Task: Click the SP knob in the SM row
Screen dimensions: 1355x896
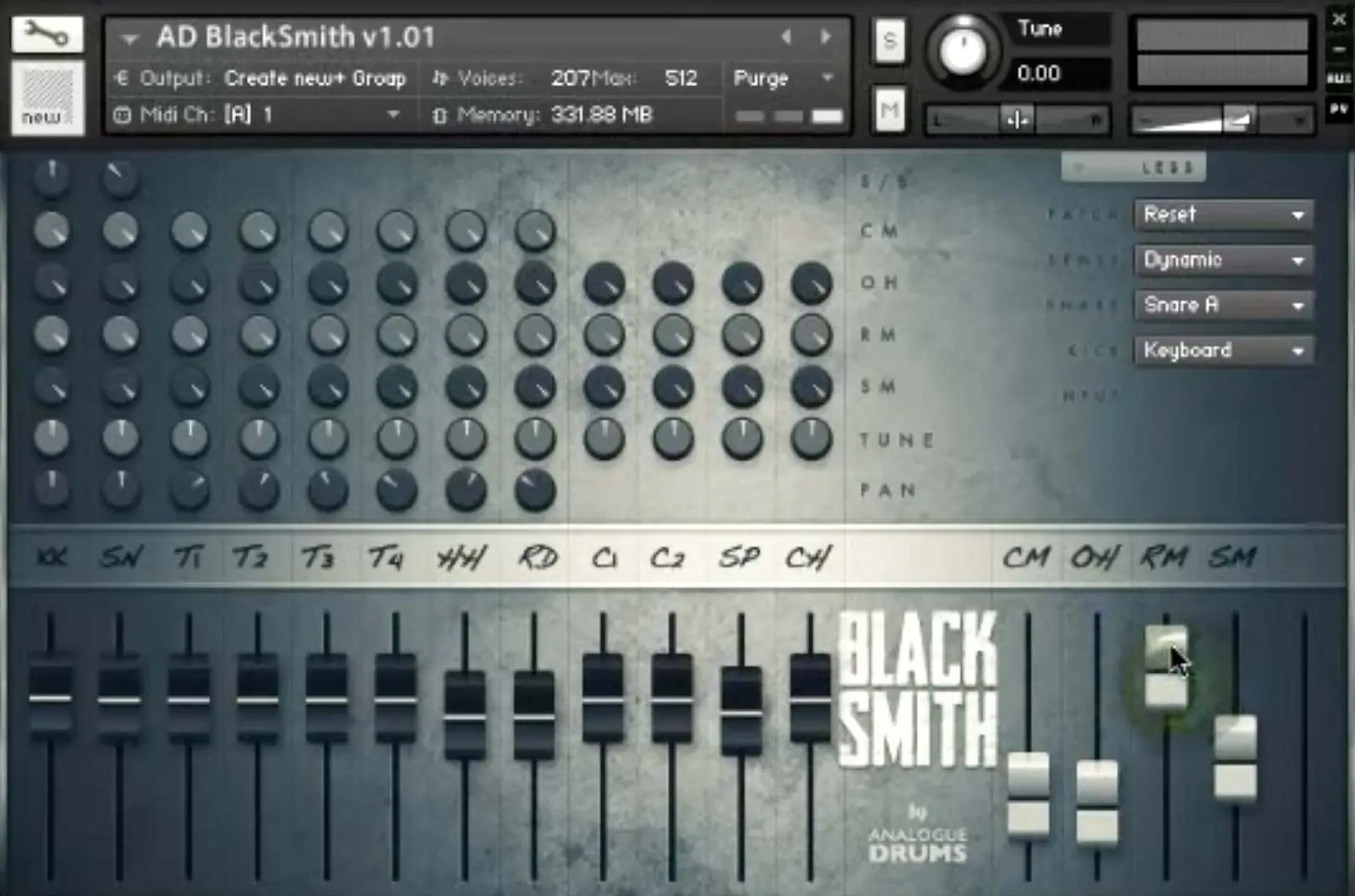Action: [x=742, y=387]
